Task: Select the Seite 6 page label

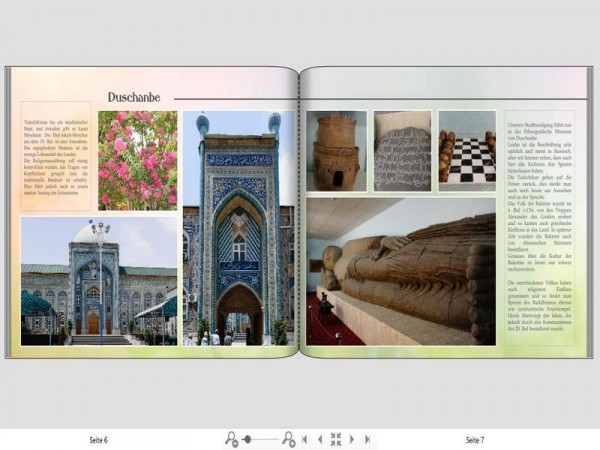Action: [99, 440]
